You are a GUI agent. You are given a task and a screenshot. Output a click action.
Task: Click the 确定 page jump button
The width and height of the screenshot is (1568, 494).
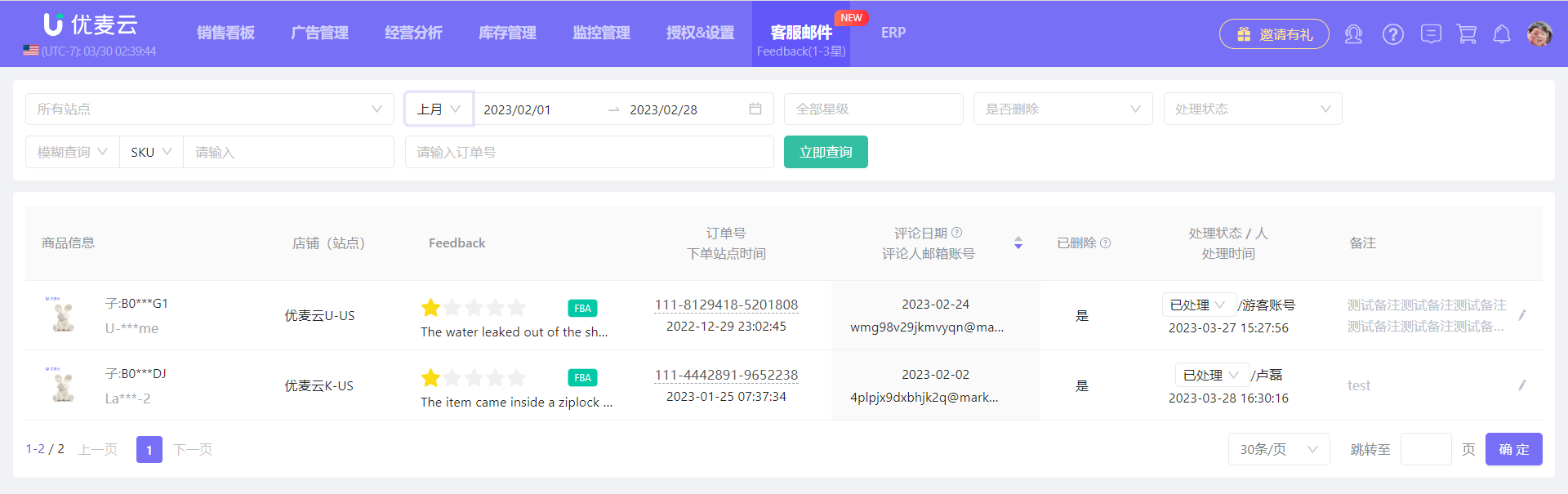point(1513,449)
